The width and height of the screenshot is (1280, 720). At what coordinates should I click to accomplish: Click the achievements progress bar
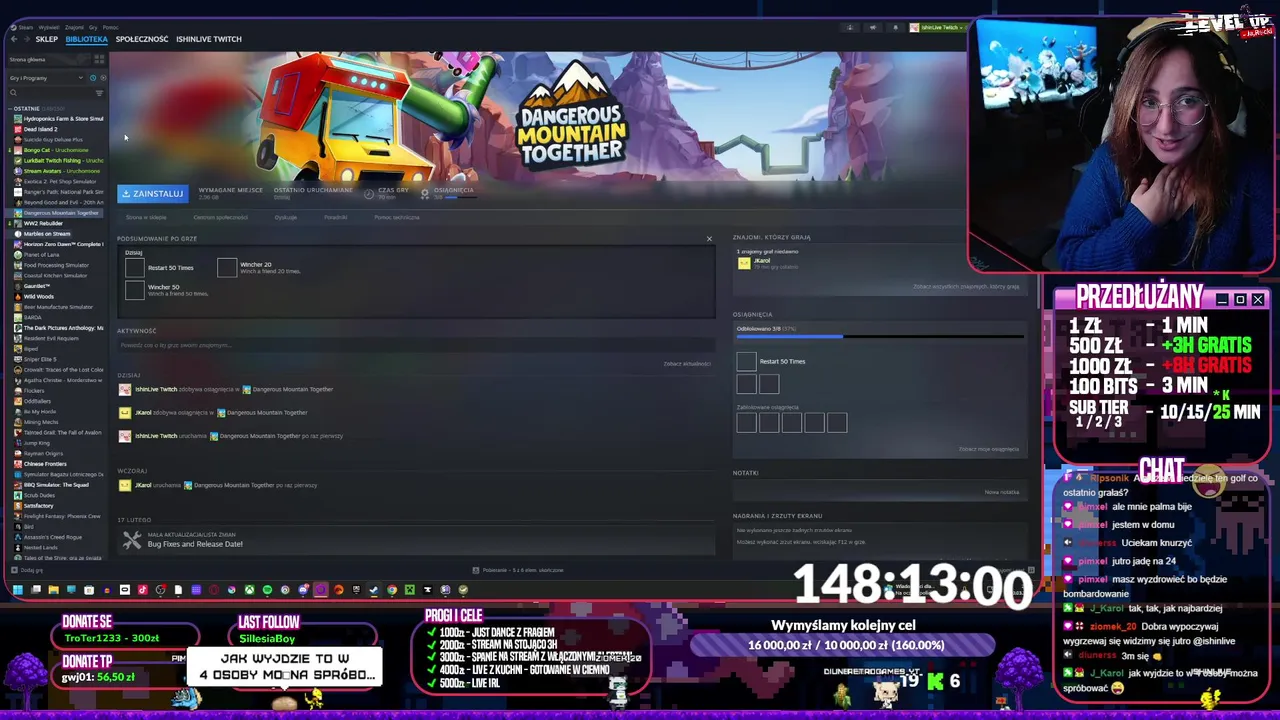pyautogui.click(x=880, y=336)
